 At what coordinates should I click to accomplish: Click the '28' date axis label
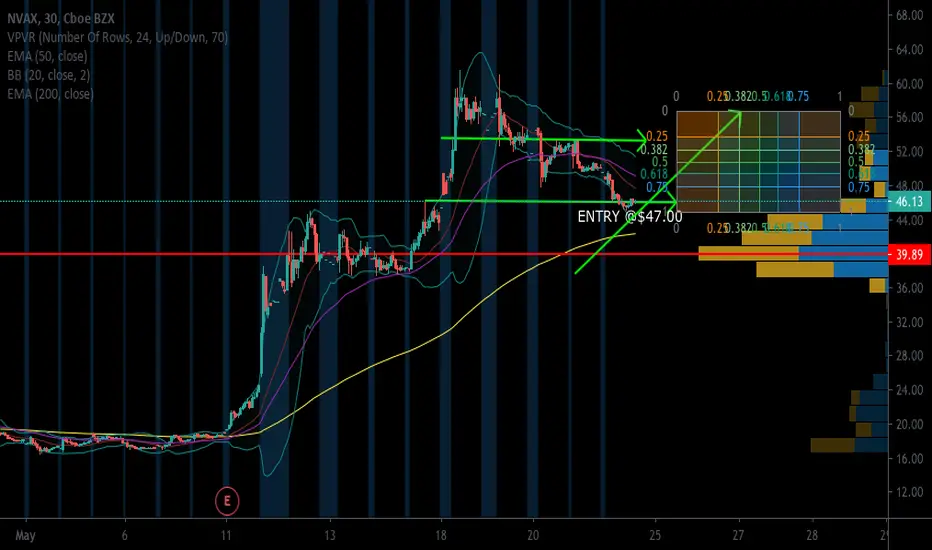click(811, 535)
